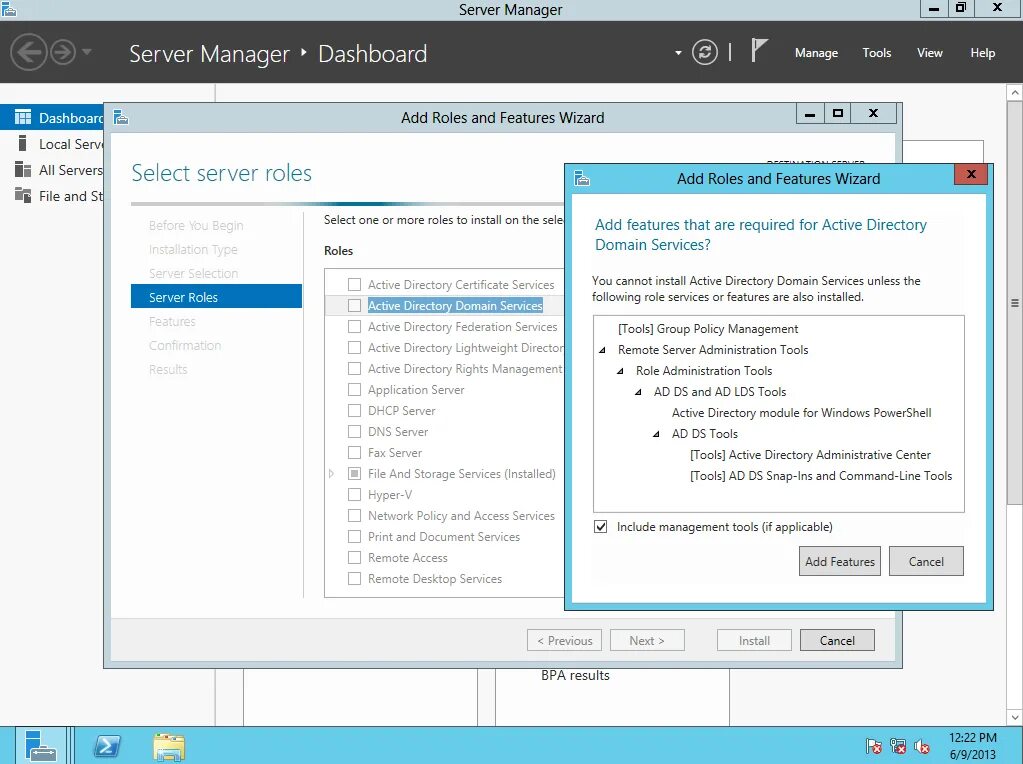The height and width of the screenshot is (764, 1023).
Task: Check Network Policy and Access Services
Action: tap(354, 515)
